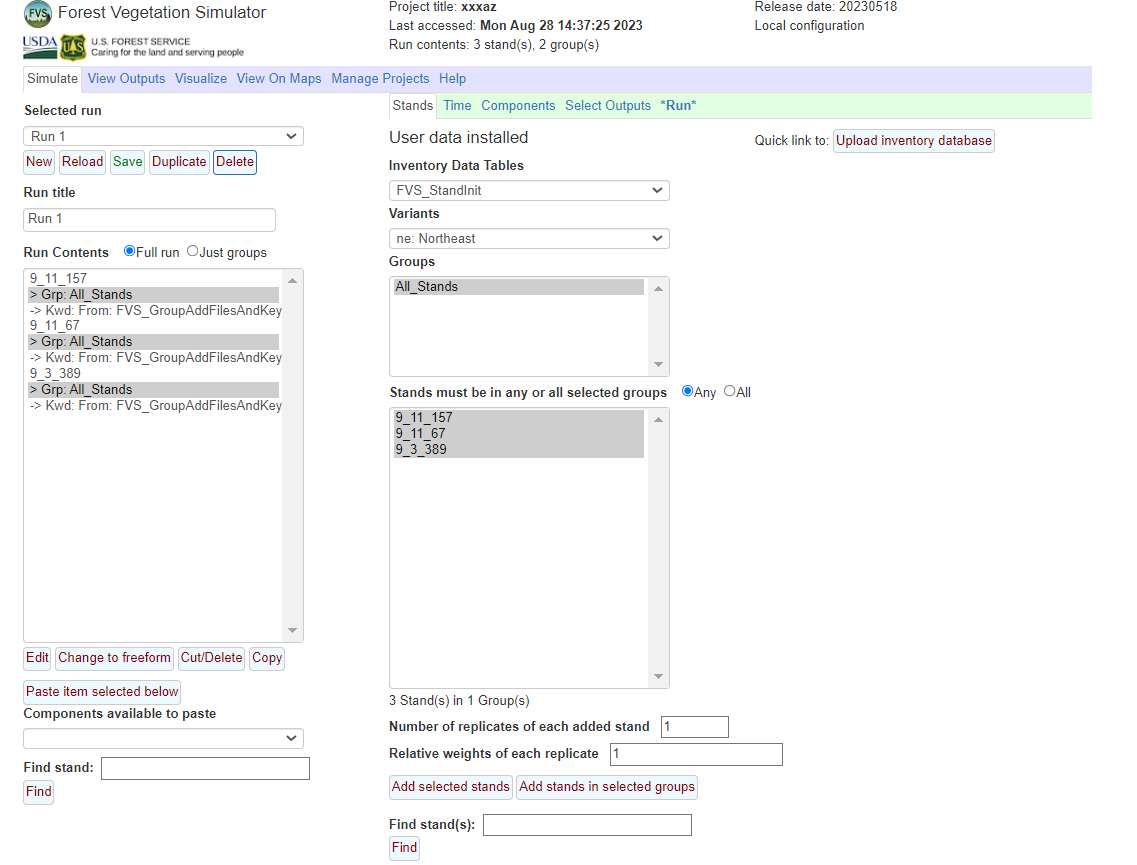Click stands list scroll-up arrow
The image size is (1137, 865).
point(658,420)
